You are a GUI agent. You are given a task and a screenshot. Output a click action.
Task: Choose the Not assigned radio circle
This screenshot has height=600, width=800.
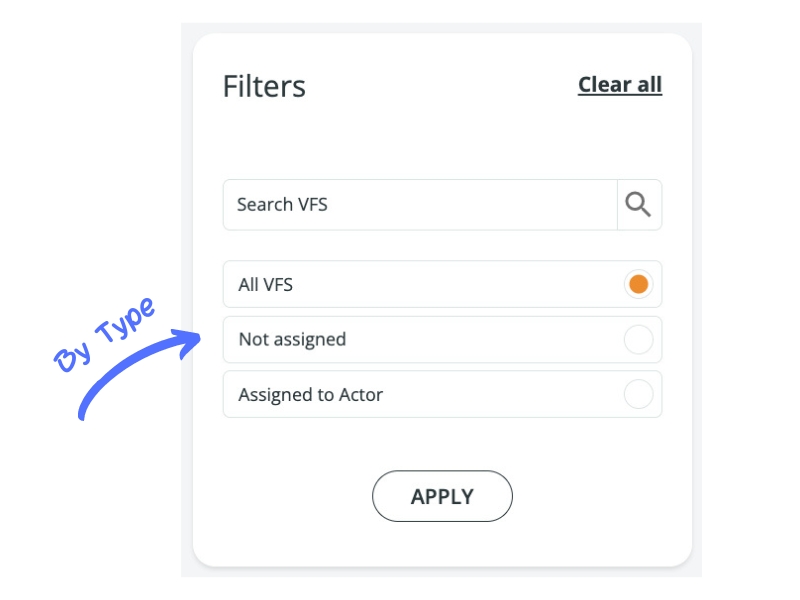coord(638,340)
